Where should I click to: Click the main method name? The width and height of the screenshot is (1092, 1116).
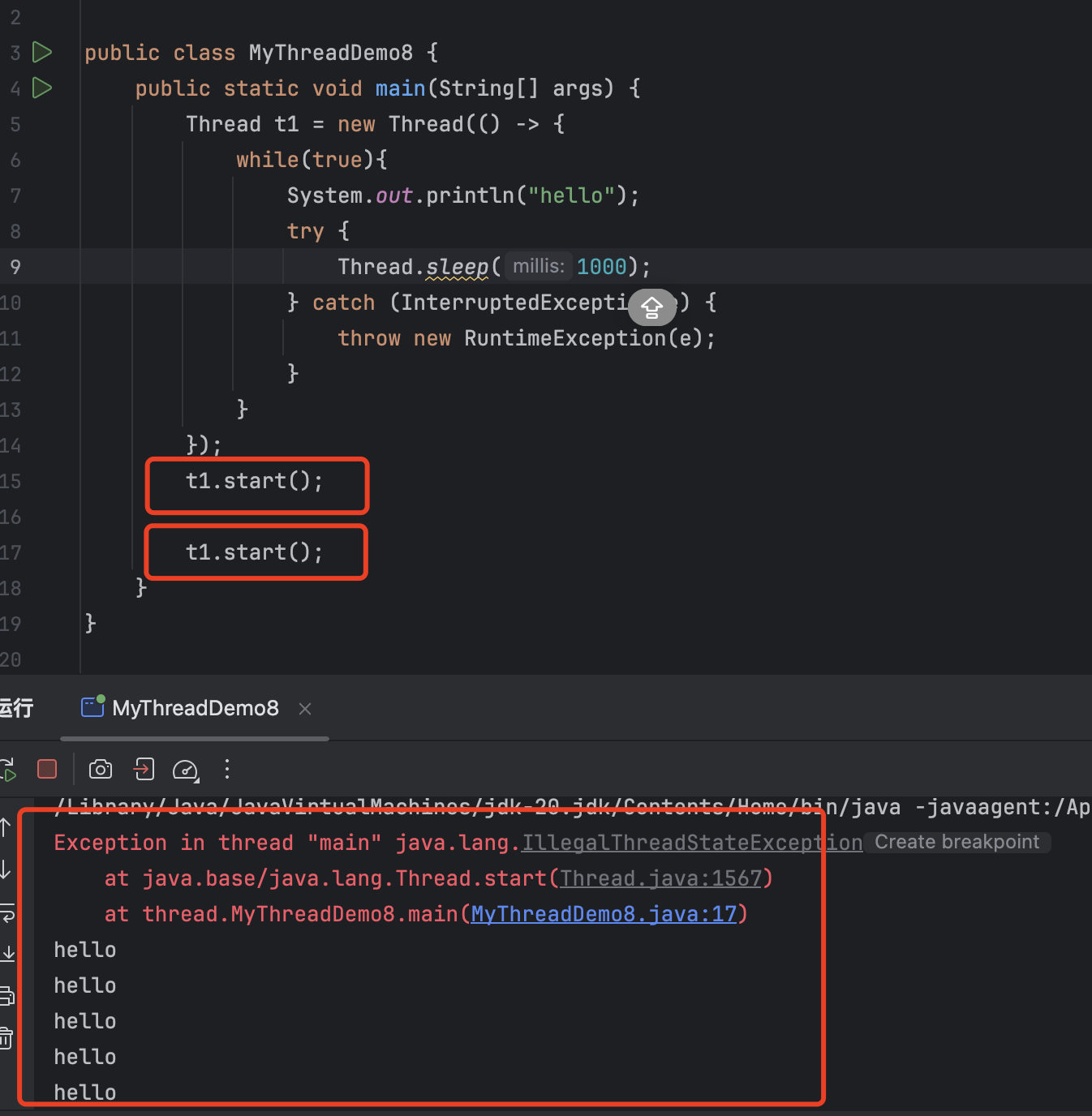400,88
